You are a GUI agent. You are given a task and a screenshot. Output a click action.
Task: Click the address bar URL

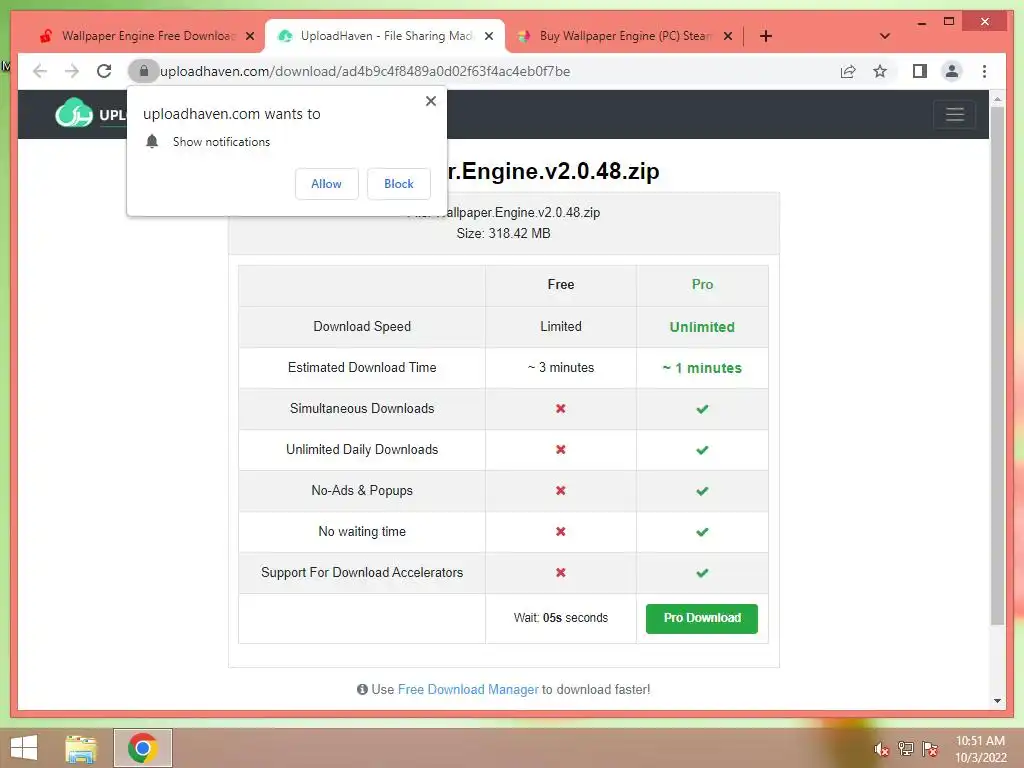point(365,71)
